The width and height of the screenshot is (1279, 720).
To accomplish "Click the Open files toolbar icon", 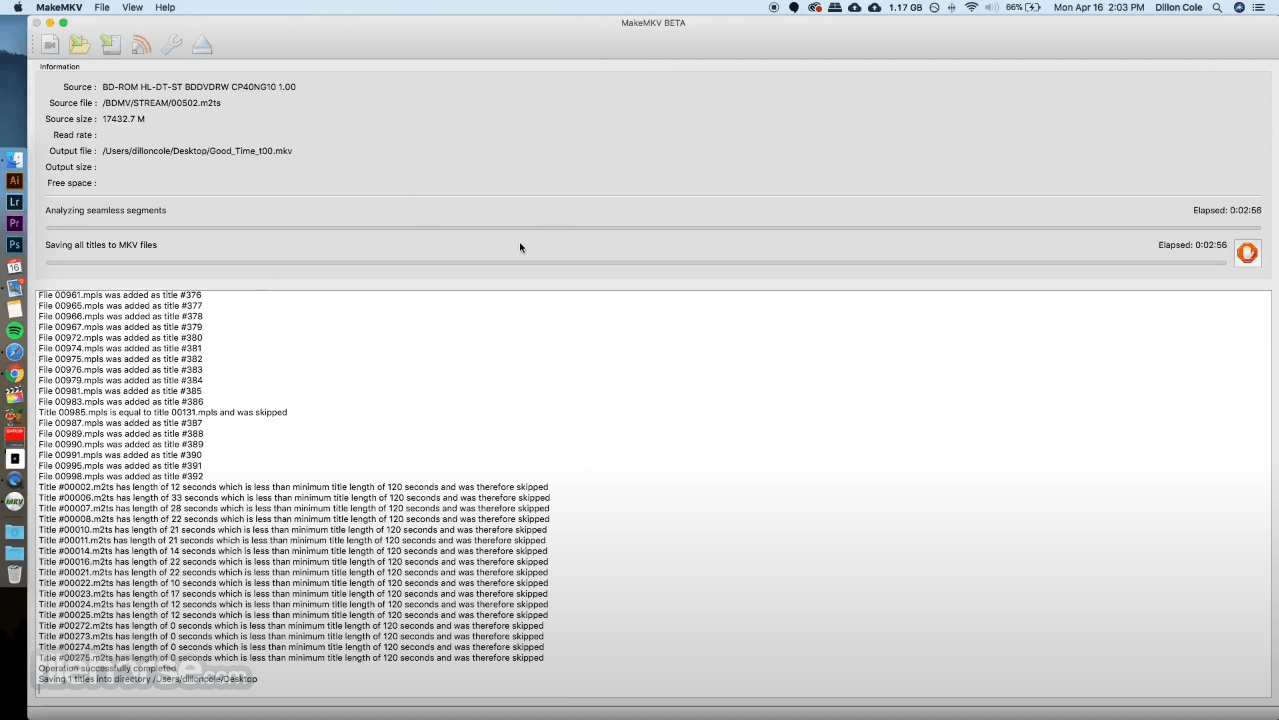I will point(50,45).
